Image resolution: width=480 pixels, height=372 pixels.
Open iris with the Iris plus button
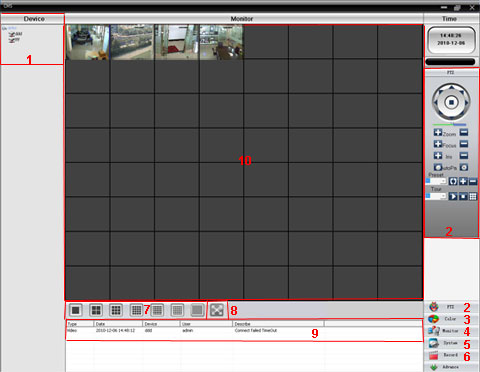pos(438,156)
